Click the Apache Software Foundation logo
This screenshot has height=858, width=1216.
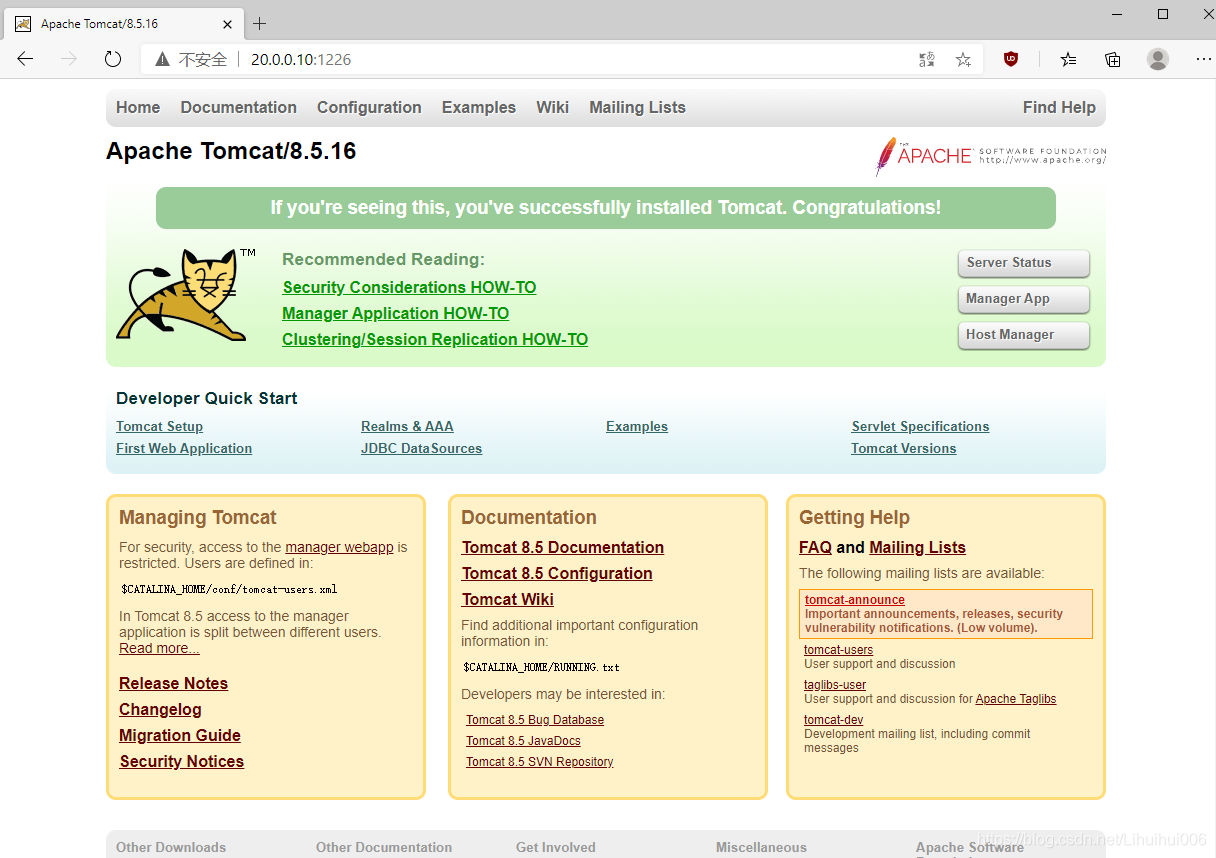click(x=990, y=156)
